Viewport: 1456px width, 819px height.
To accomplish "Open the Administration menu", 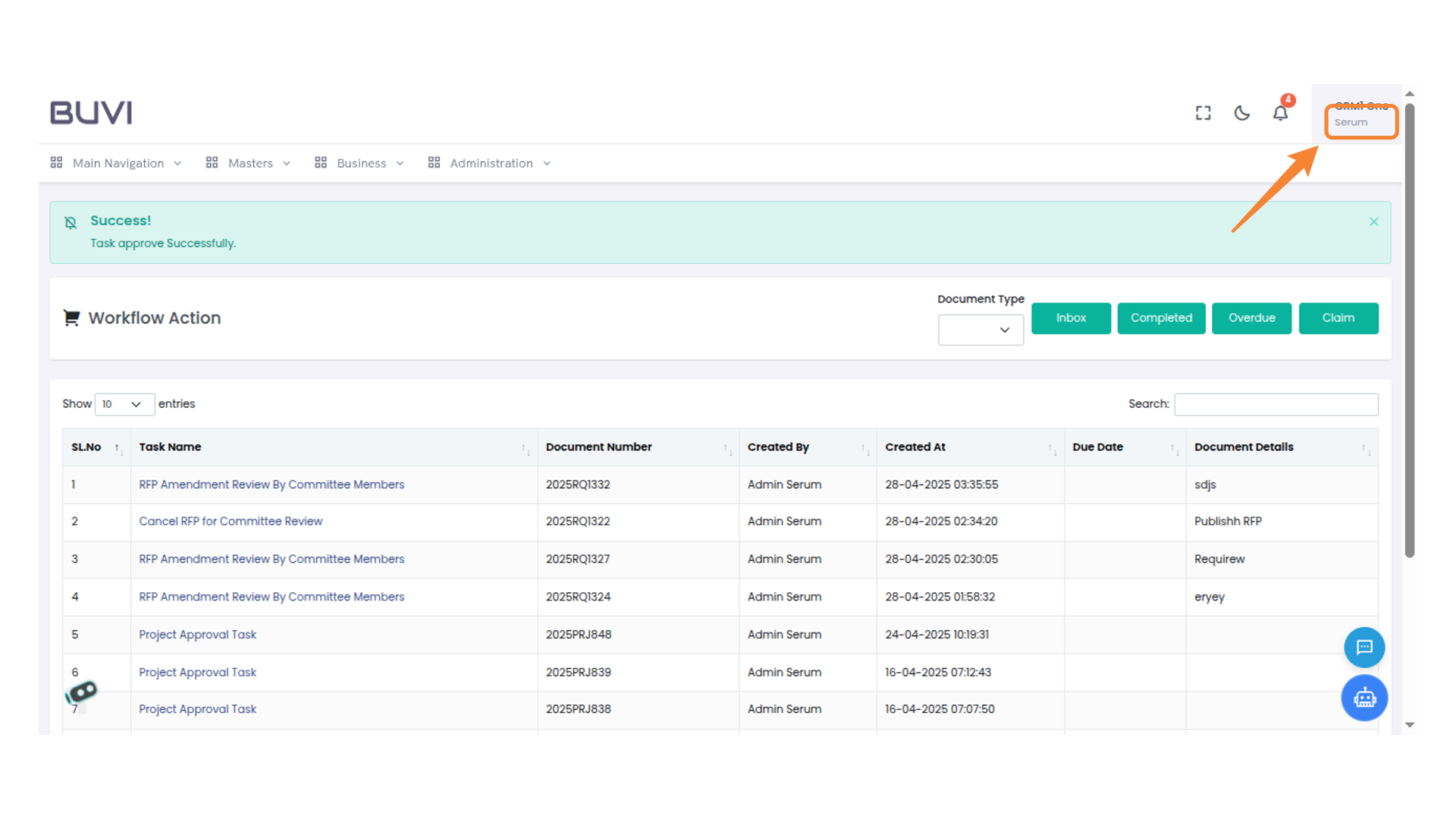I will click(x=491, y=163).
